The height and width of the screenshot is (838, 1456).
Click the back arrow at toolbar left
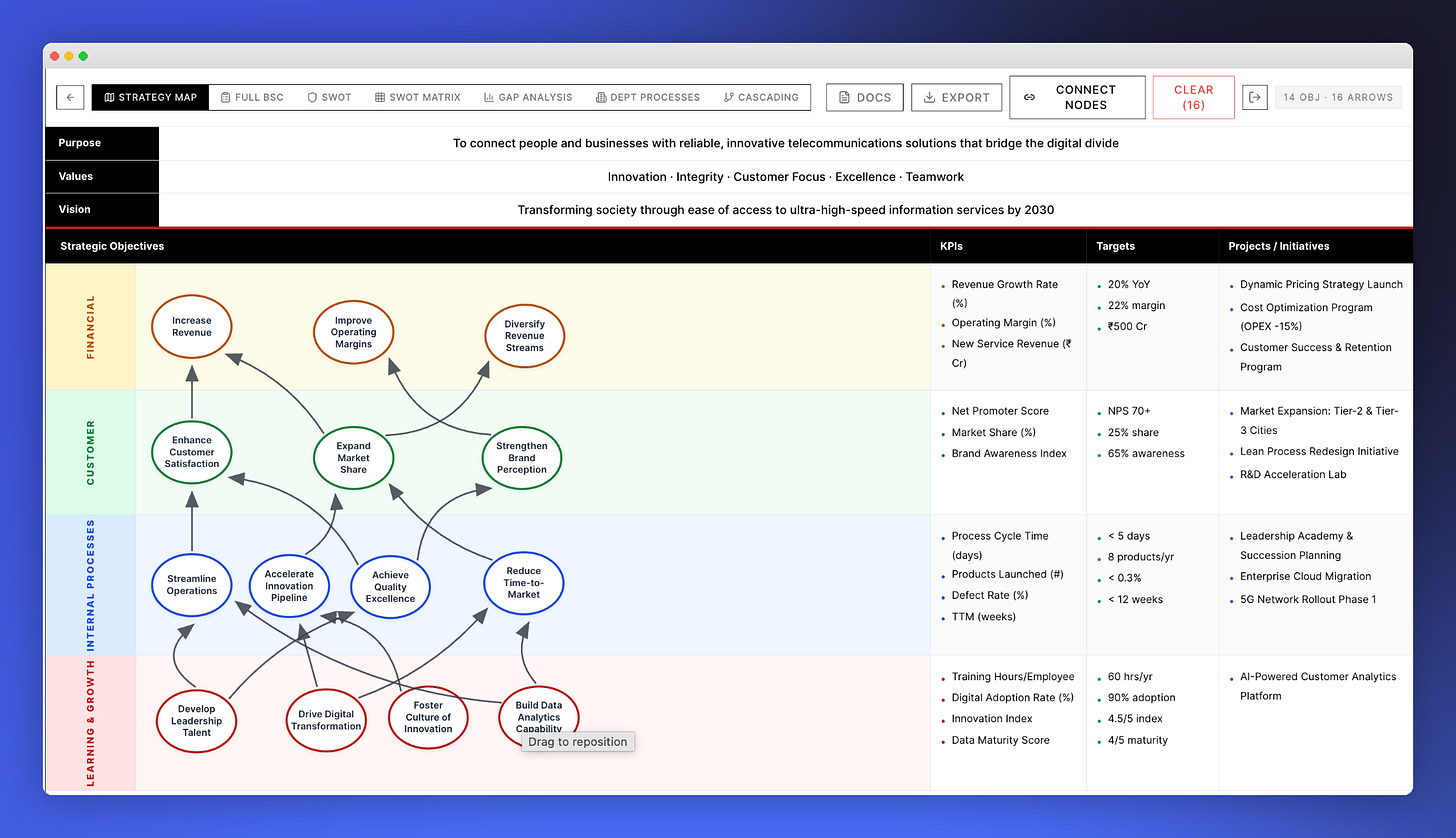[x=70, y=97]
